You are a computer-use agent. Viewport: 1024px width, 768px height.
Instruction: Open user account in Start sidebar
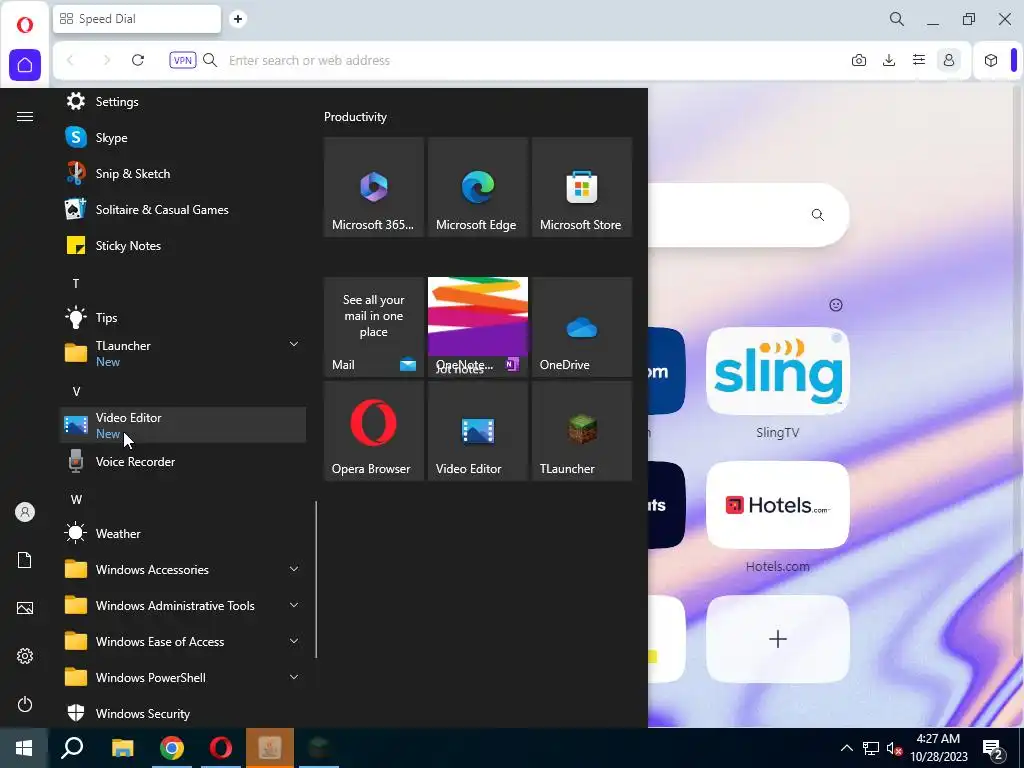point(25,512)
